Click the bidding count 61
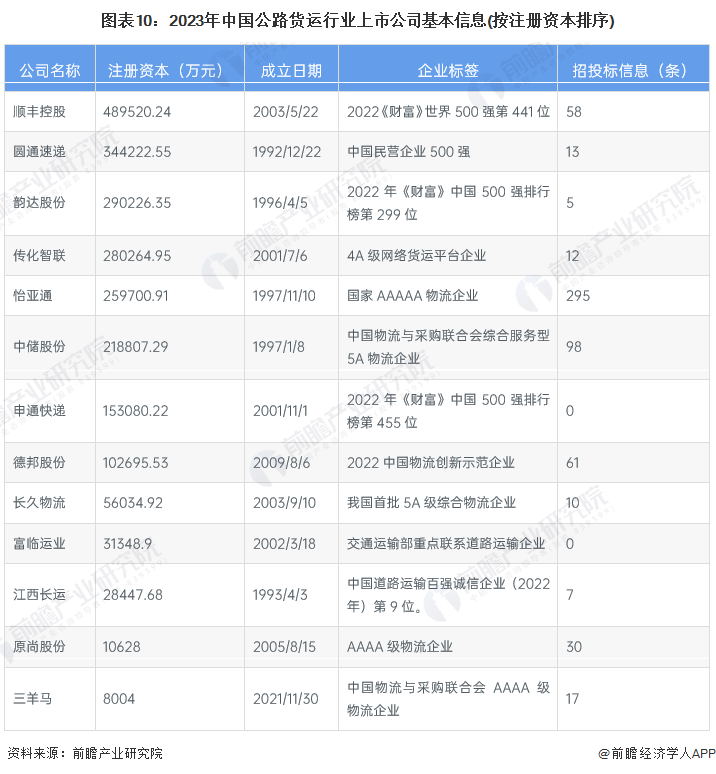The image size is (716, 774). (x=572, y=463)
